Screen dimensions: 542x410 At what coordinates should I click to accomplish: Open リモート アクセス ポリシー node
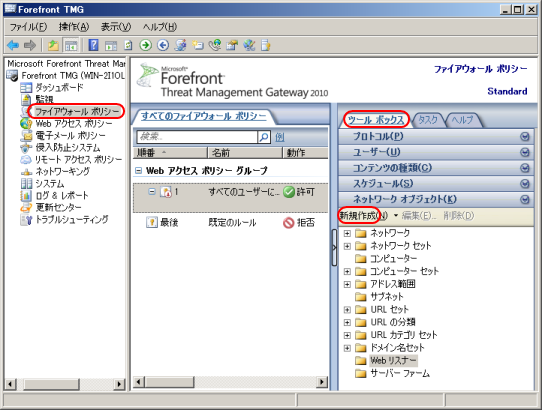[x=78, y=159]
